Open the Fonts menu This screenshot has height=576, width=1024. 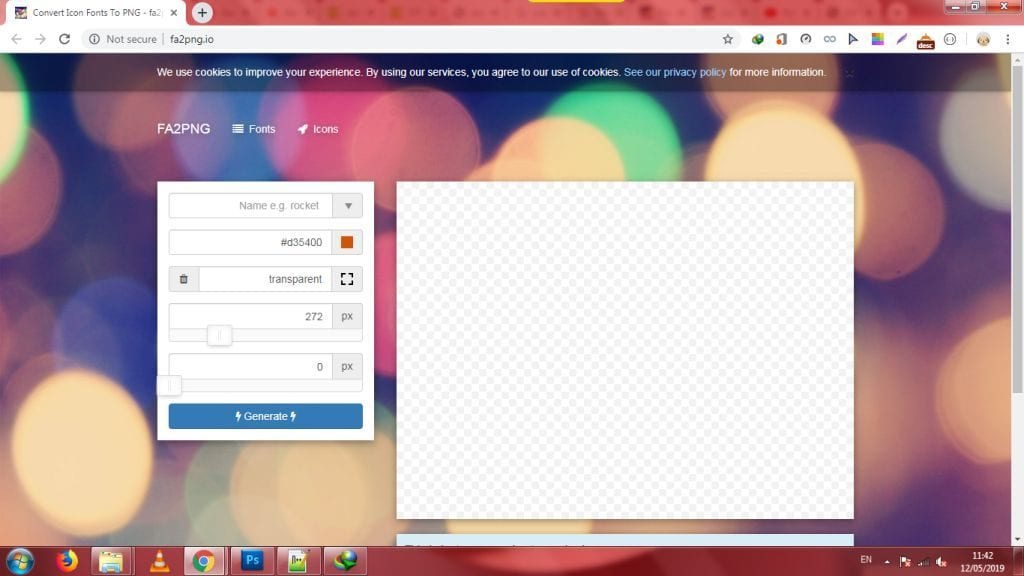(x=254, y=129)
